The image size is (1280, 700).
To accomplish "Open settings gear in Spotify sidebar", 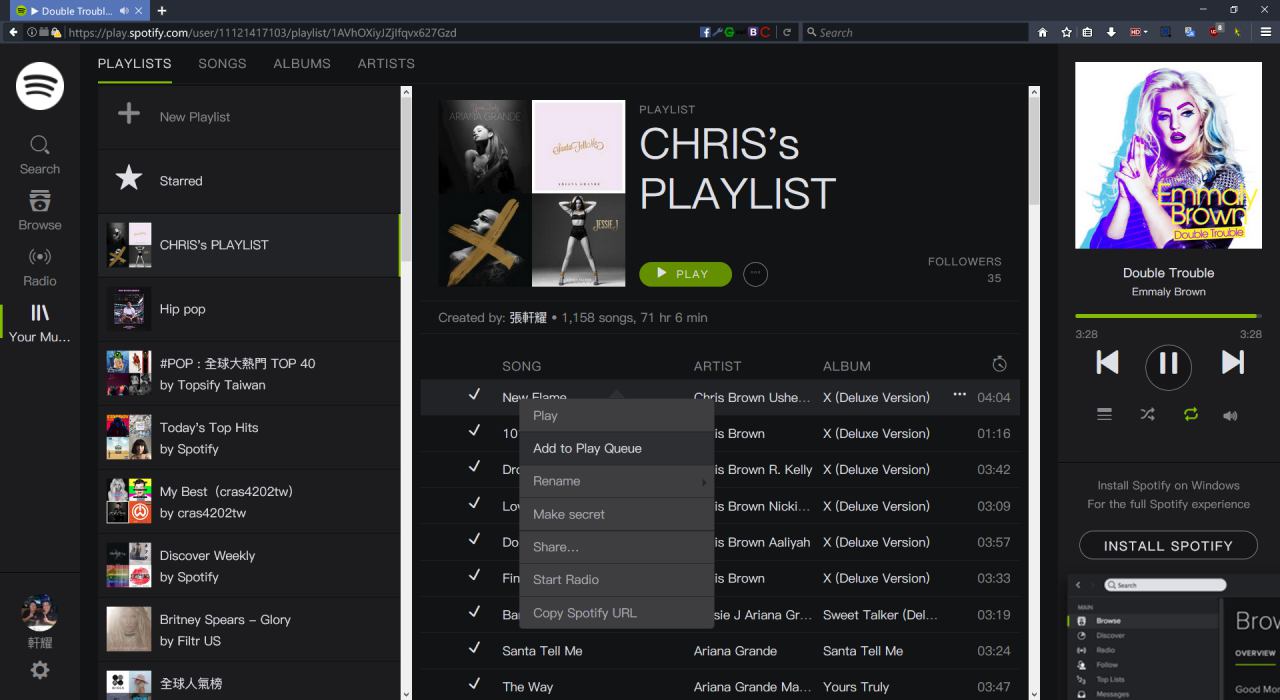I will click(x=40, y=670).
